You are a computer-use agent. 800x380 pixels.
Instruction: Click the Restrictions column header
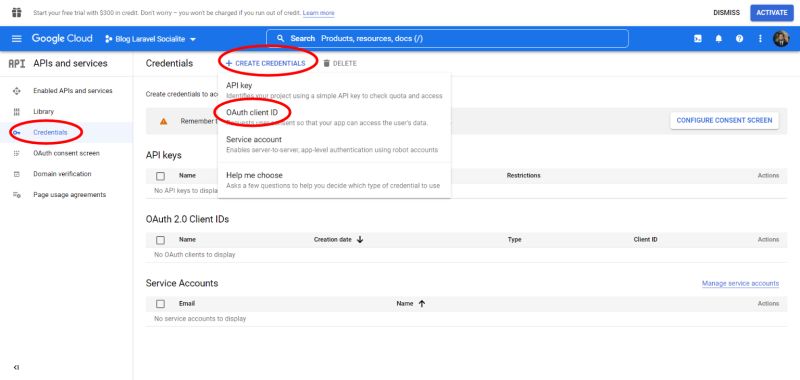523,175
